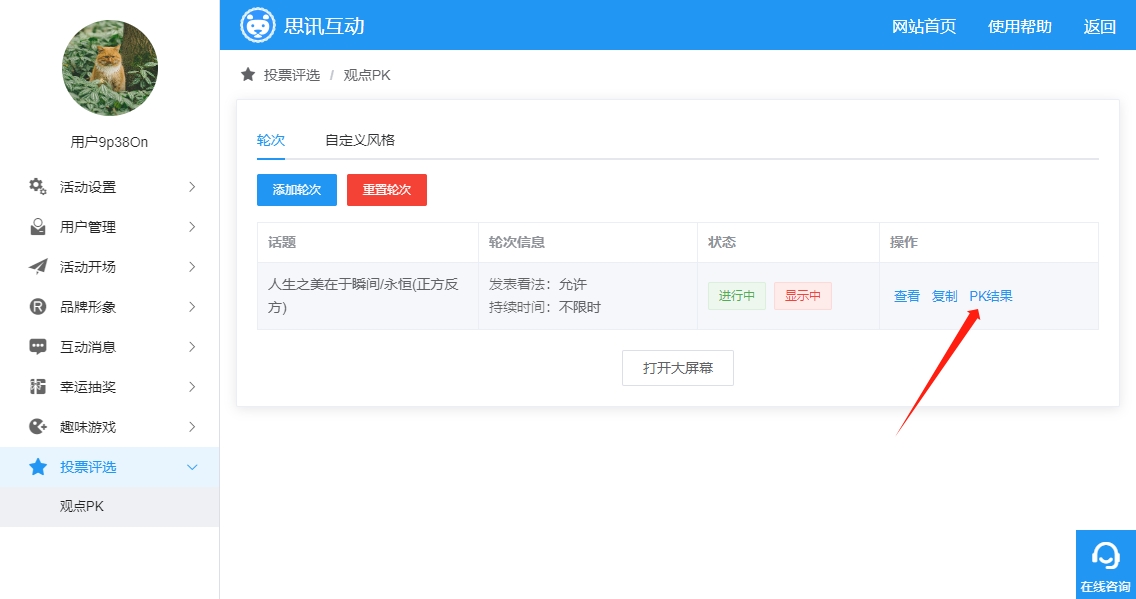Click the 轮次信息 column header
The image size is (1136, 599).
pyautogui.click(x=517, y=242)
